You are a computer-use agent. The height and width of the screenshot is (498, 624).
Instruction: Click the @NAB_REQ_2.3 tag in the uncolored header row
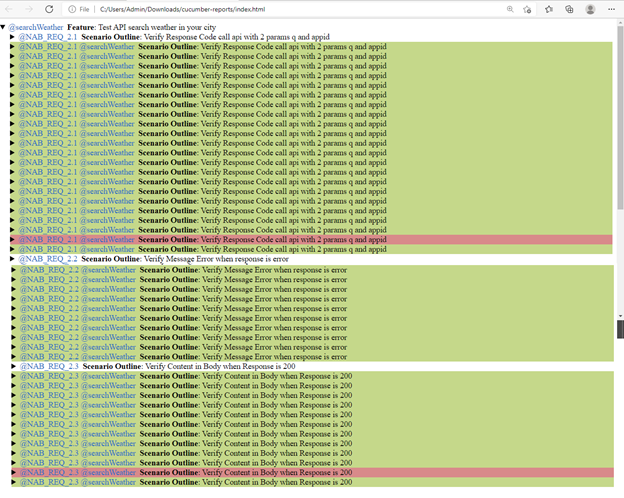49,366
